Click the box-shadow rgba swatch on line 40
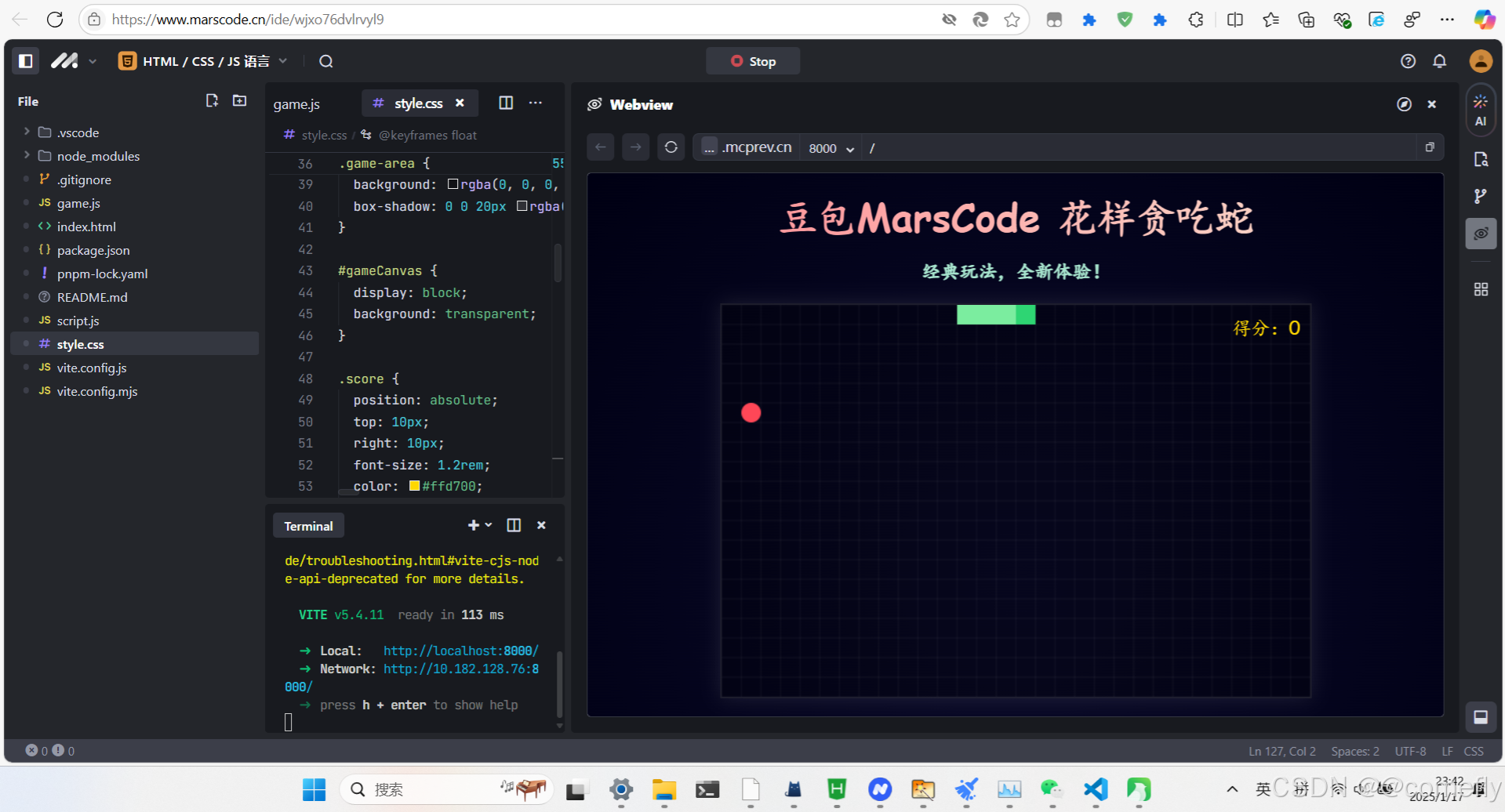This screenshot has width=1505, height=812. click(522, 206)
